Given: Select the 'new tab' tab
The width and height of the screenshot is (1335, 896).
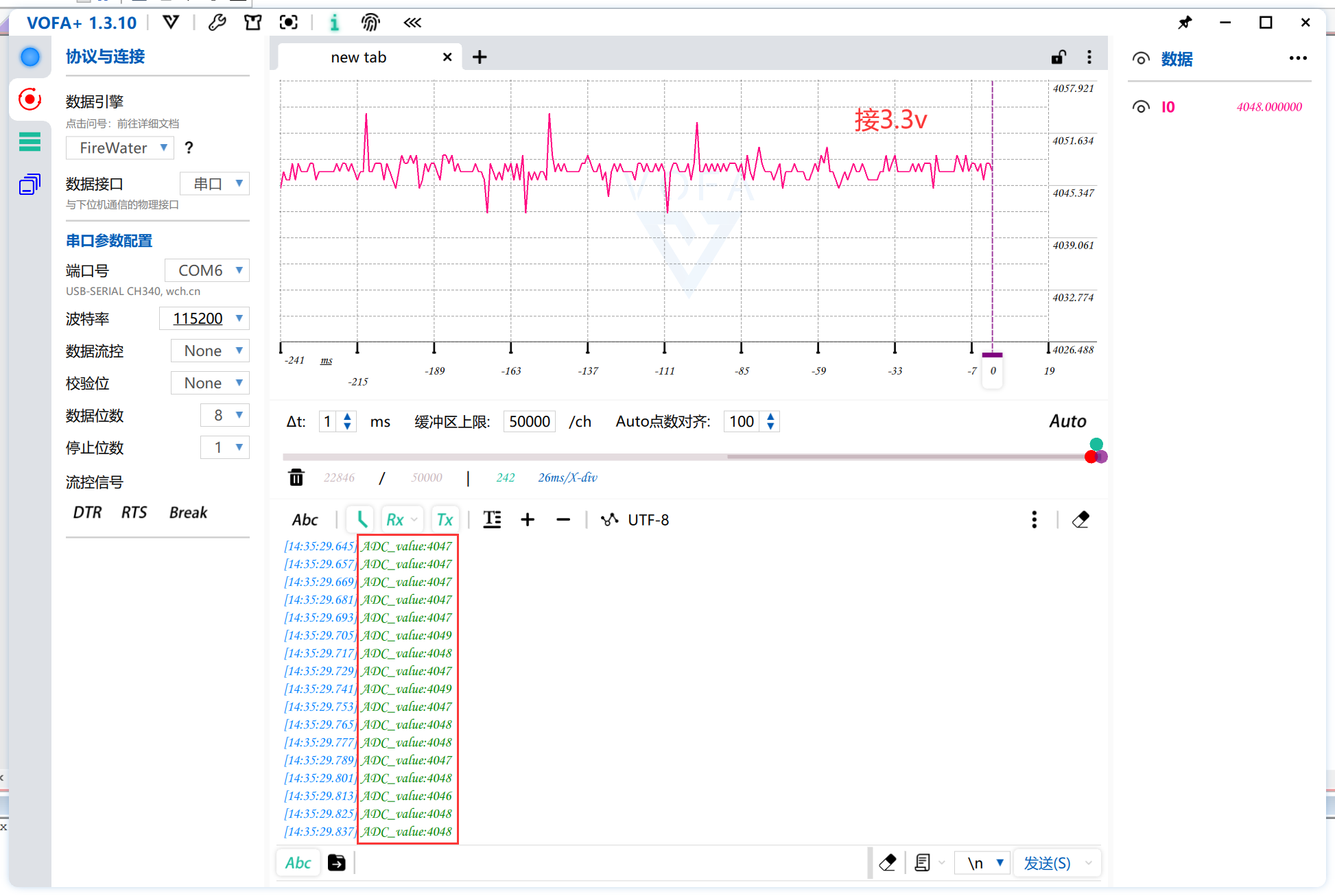Looking at the screenshot, I should (359, 57).
